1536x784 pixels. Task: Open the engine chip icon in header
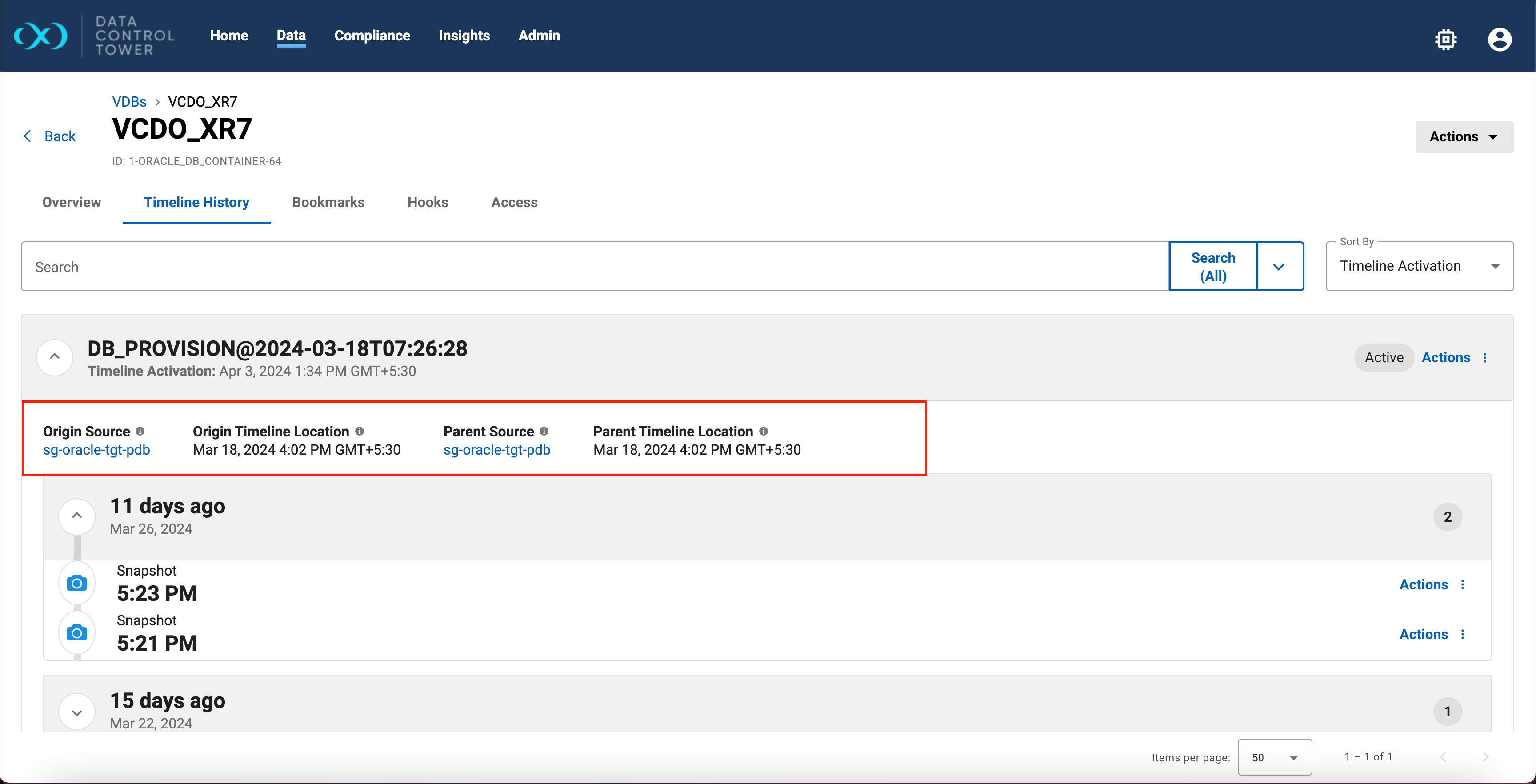(x=1445, y=40)
